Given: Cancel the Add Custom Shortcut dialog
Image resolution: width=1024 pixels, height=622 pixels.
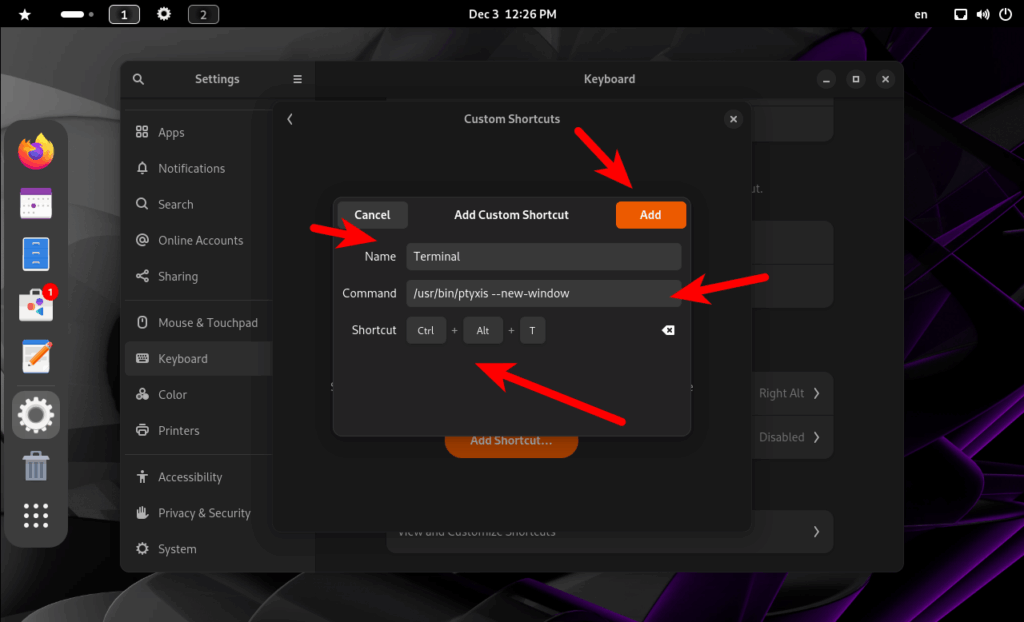Looking at the screenshot, I should (372, 215).
